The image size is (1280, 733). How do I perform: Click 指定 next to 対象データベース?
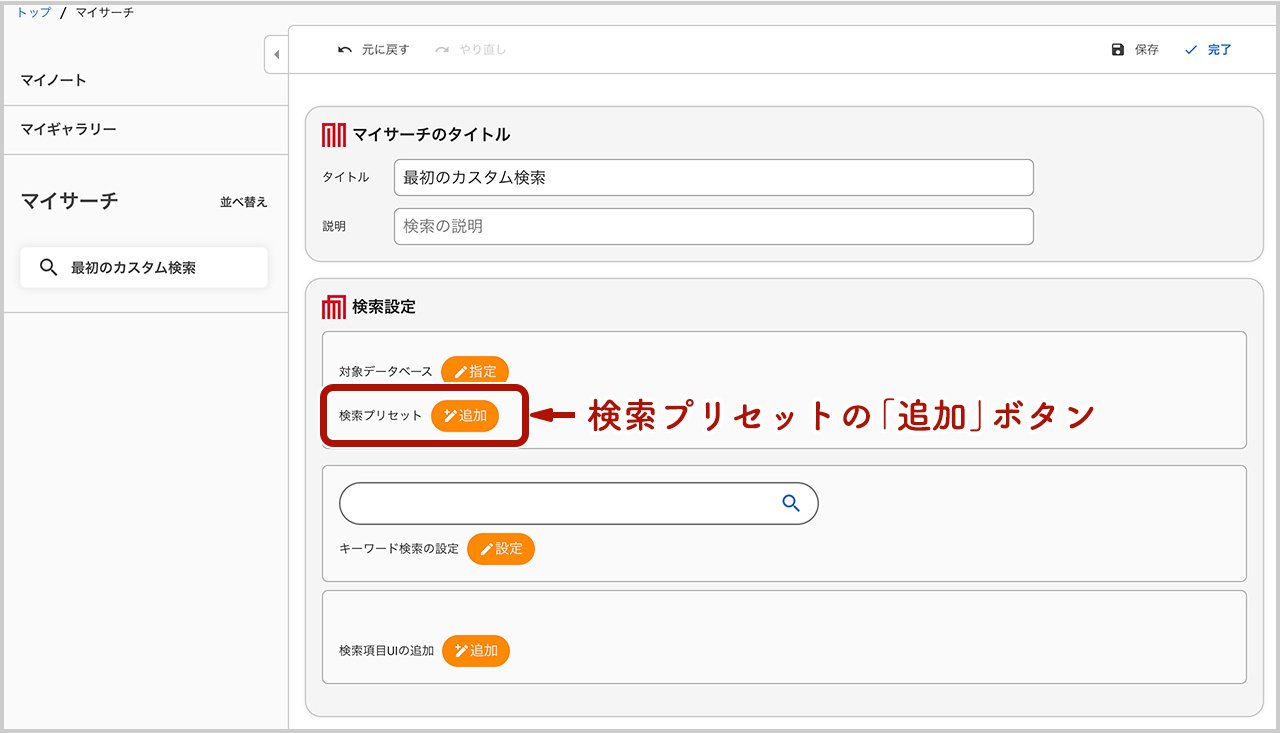(475, 371)
